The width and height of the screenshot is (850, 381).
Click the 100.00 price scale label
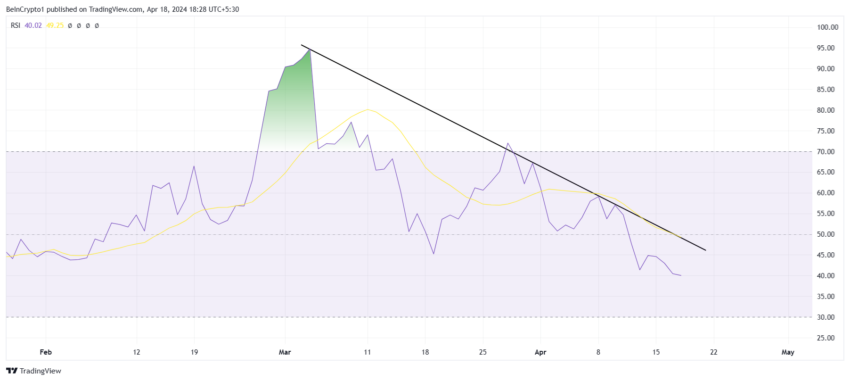click(x=829, y=27)
